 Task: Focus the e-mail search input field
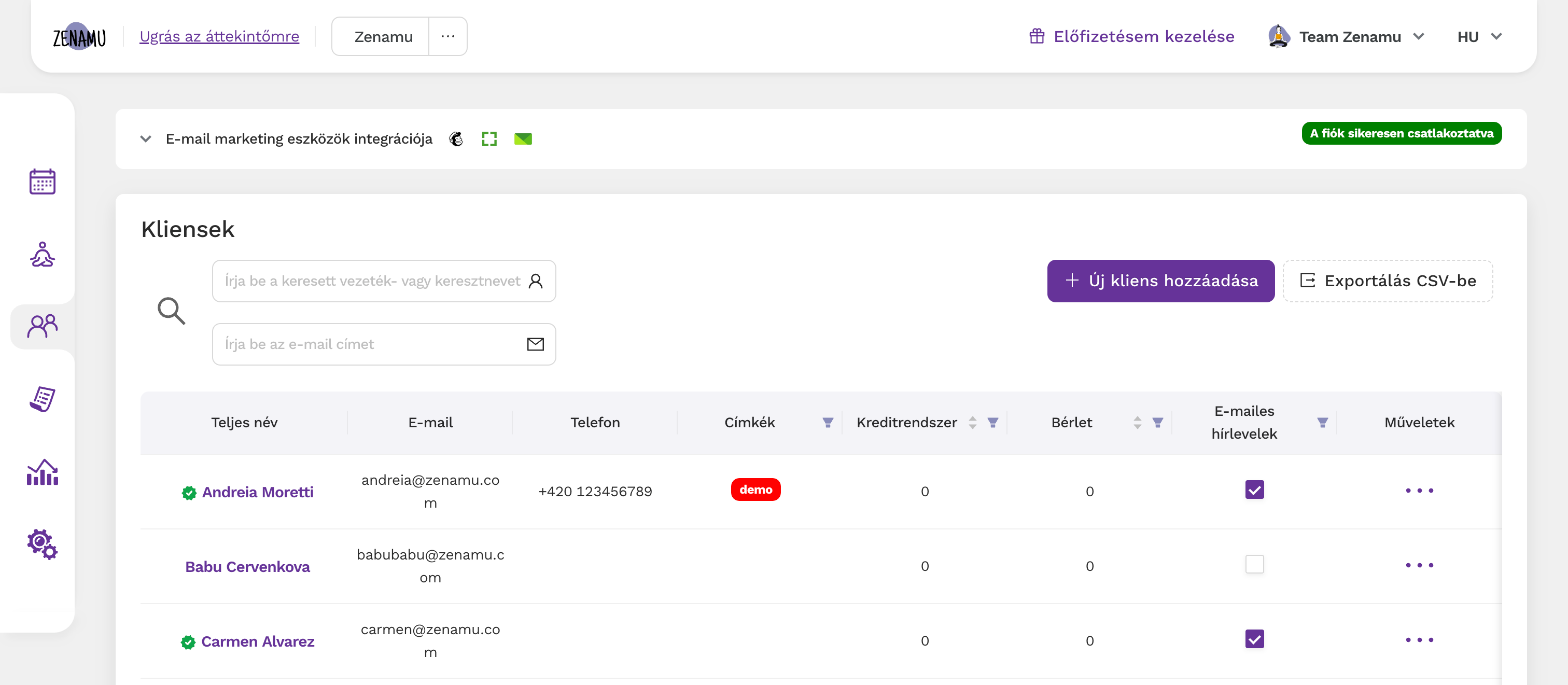point(384,345)
